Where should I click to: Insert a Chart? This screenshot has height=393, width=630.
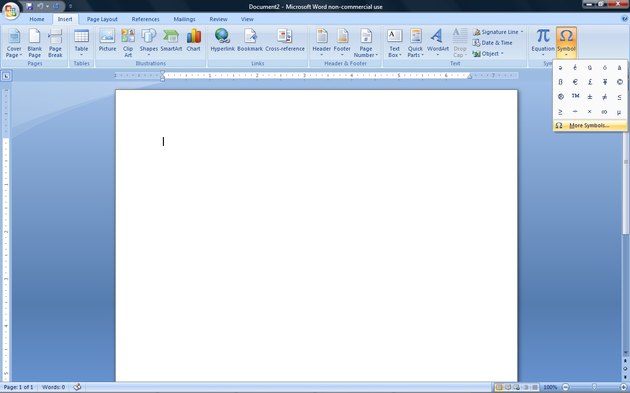point(193,40)
